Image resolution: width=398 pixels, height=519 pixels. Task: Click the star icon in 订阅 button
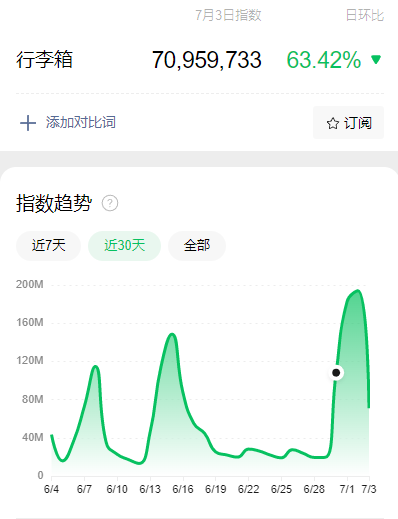(332, 123)
